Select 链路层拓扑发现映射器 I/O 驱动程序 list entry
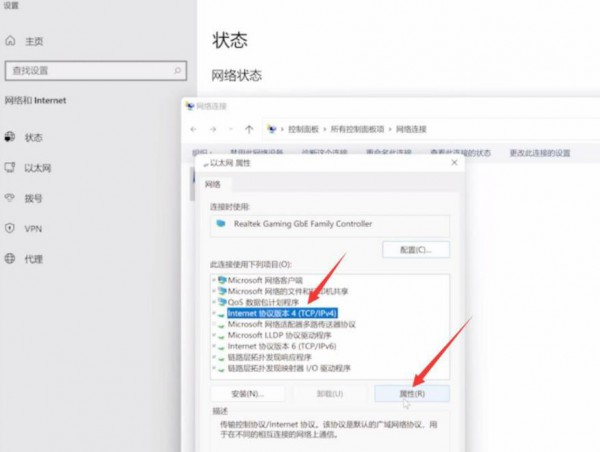Image resolution: width=600 pixels, height=452 pixels. point(289,368)
